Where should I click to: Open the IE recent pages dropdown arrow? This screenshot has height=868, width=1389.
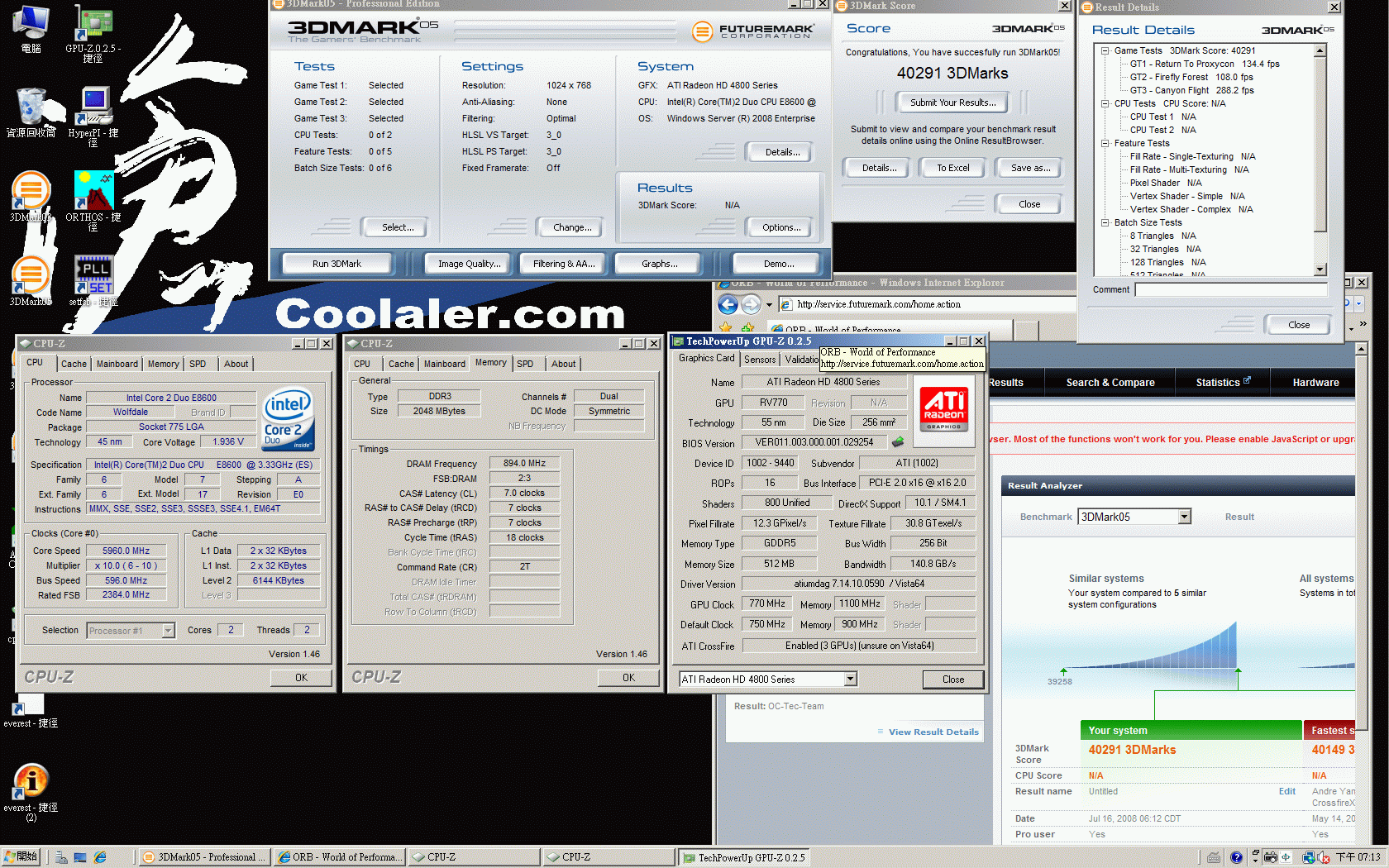[769, 304]
